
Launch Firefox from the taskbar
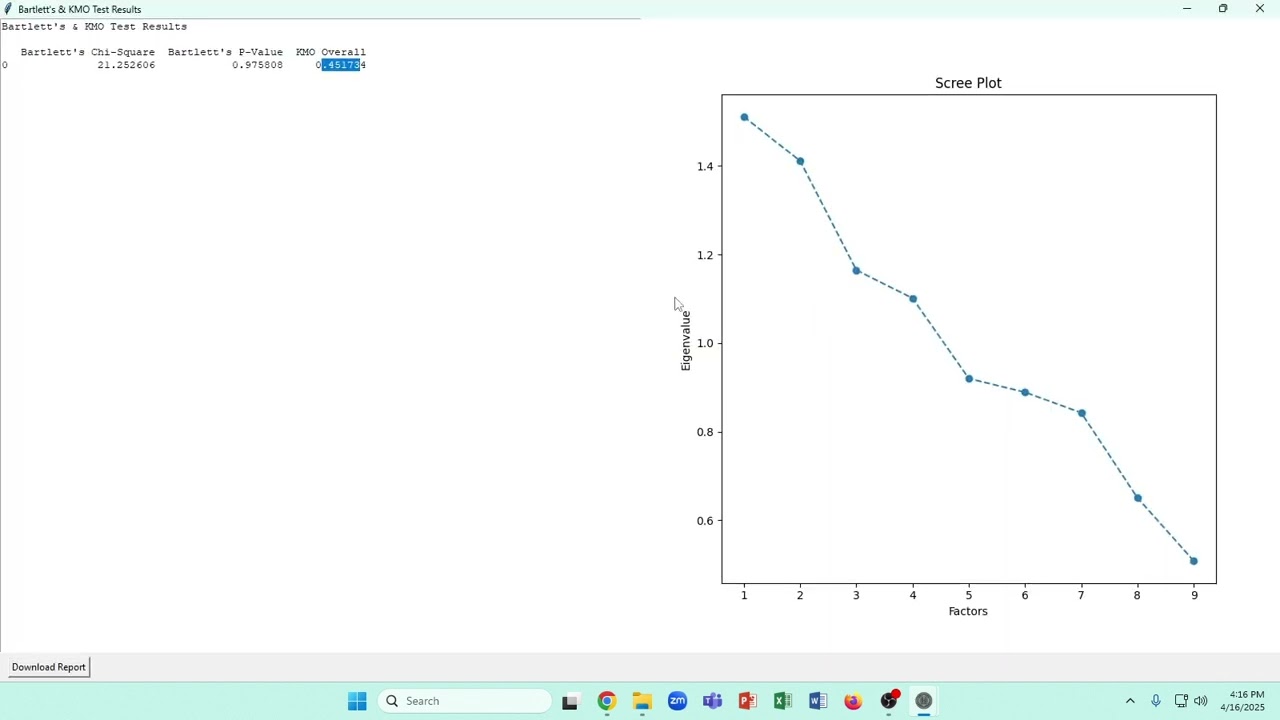pyautogui.click(x=853, y=701)
